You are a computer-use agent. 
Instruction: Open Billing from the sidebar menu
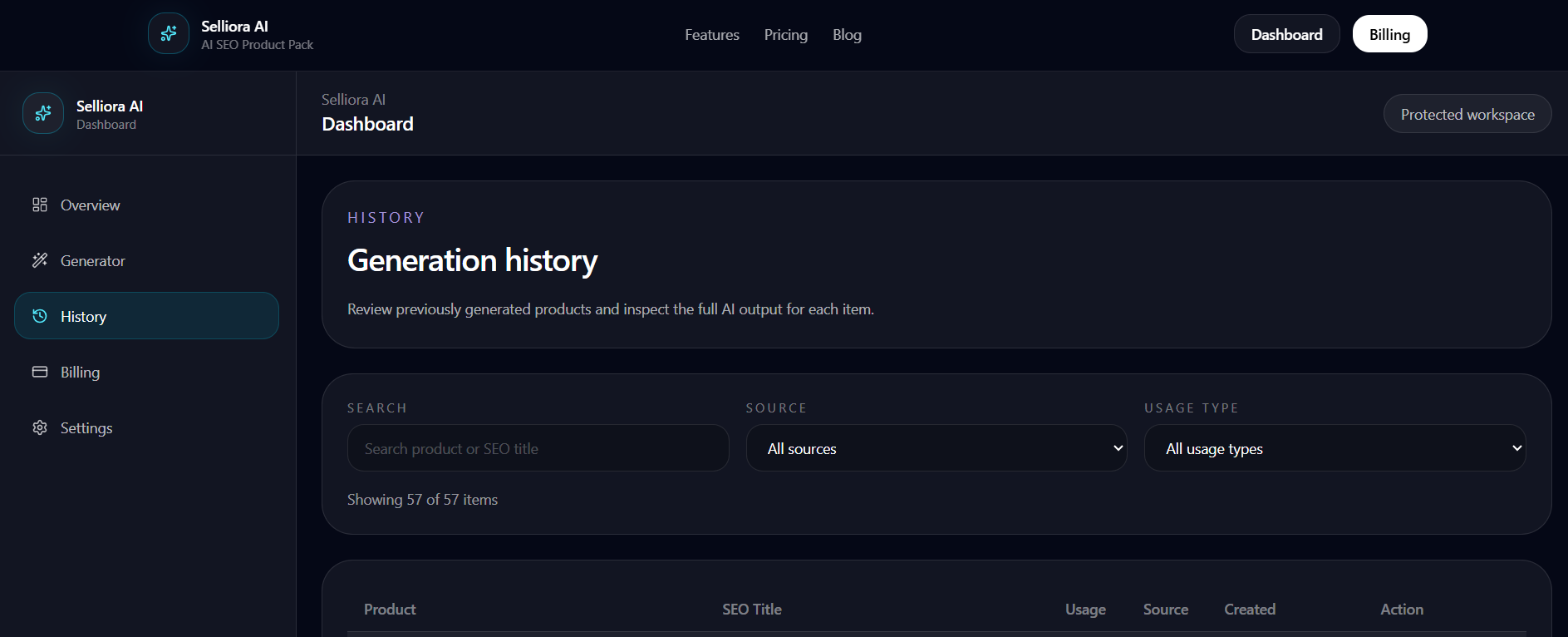(x=146, y=372)
